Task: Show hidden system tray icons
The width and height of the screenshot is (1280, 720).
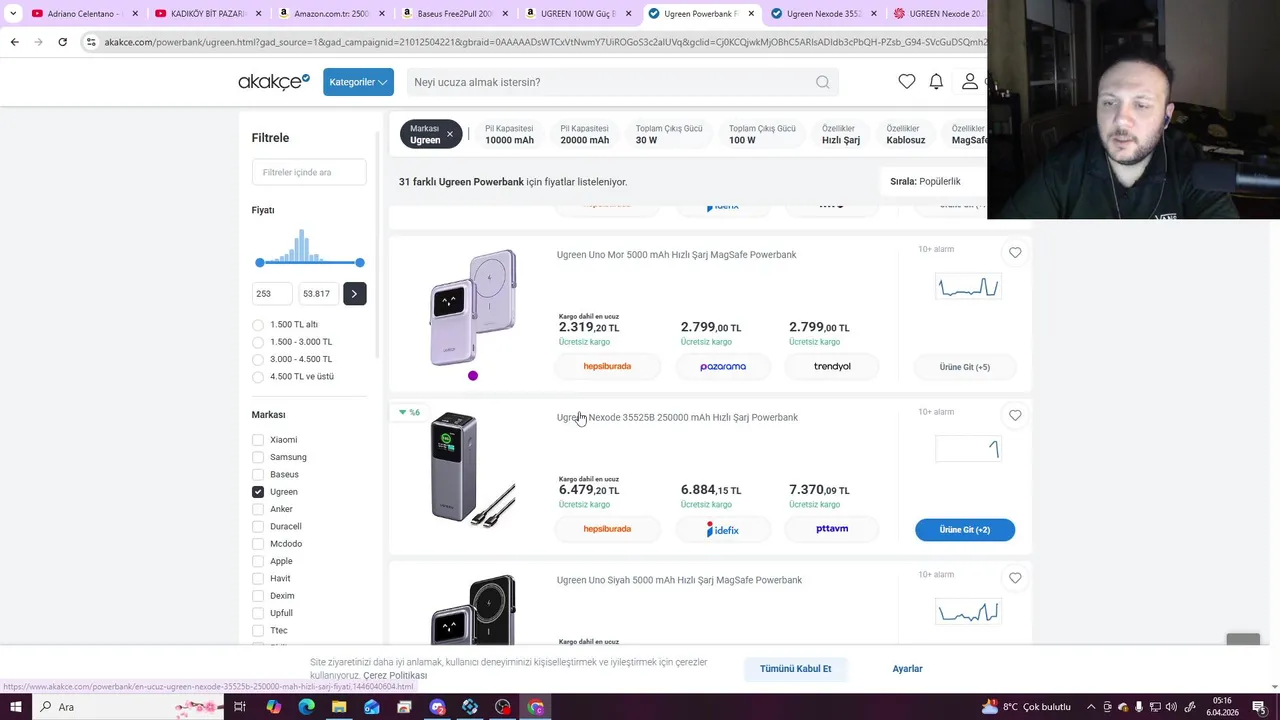Action: point(1092,707)
